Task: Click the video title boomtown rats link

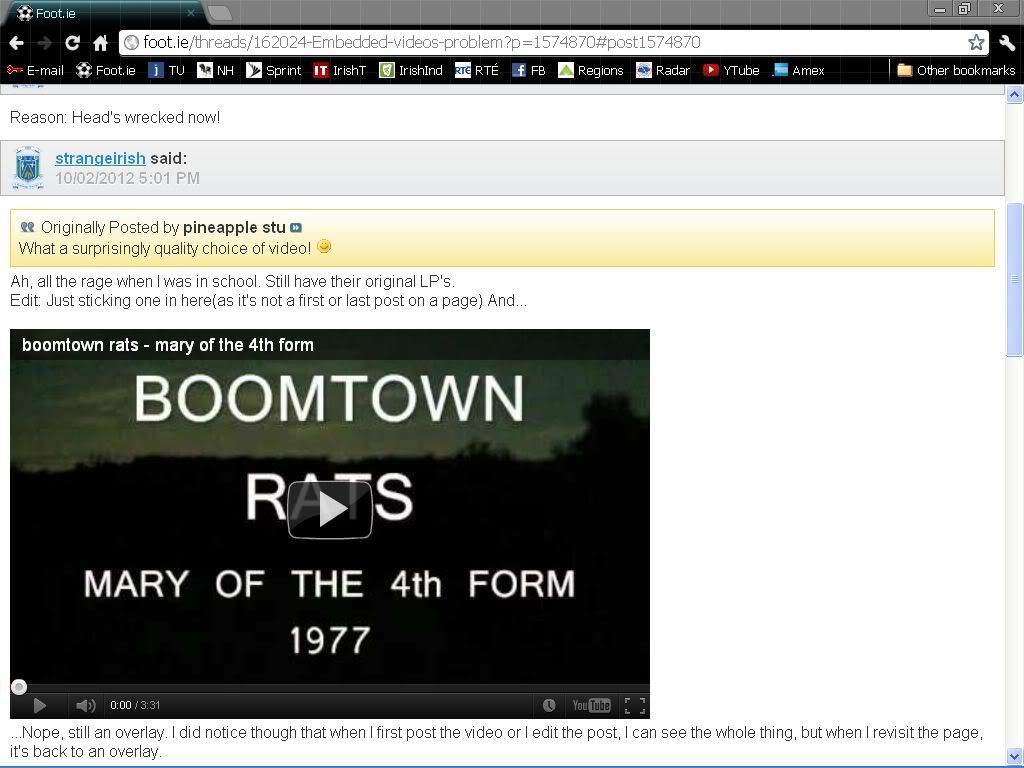Action: point(168,345)
